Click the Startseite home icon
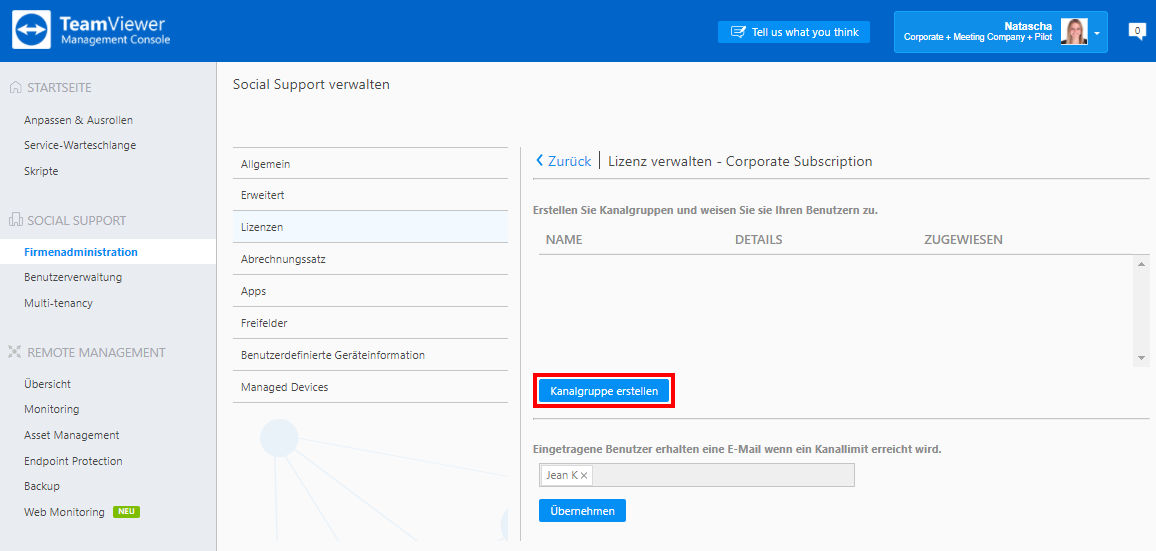Screen dimensions: 1156x551 pos(15,88)
